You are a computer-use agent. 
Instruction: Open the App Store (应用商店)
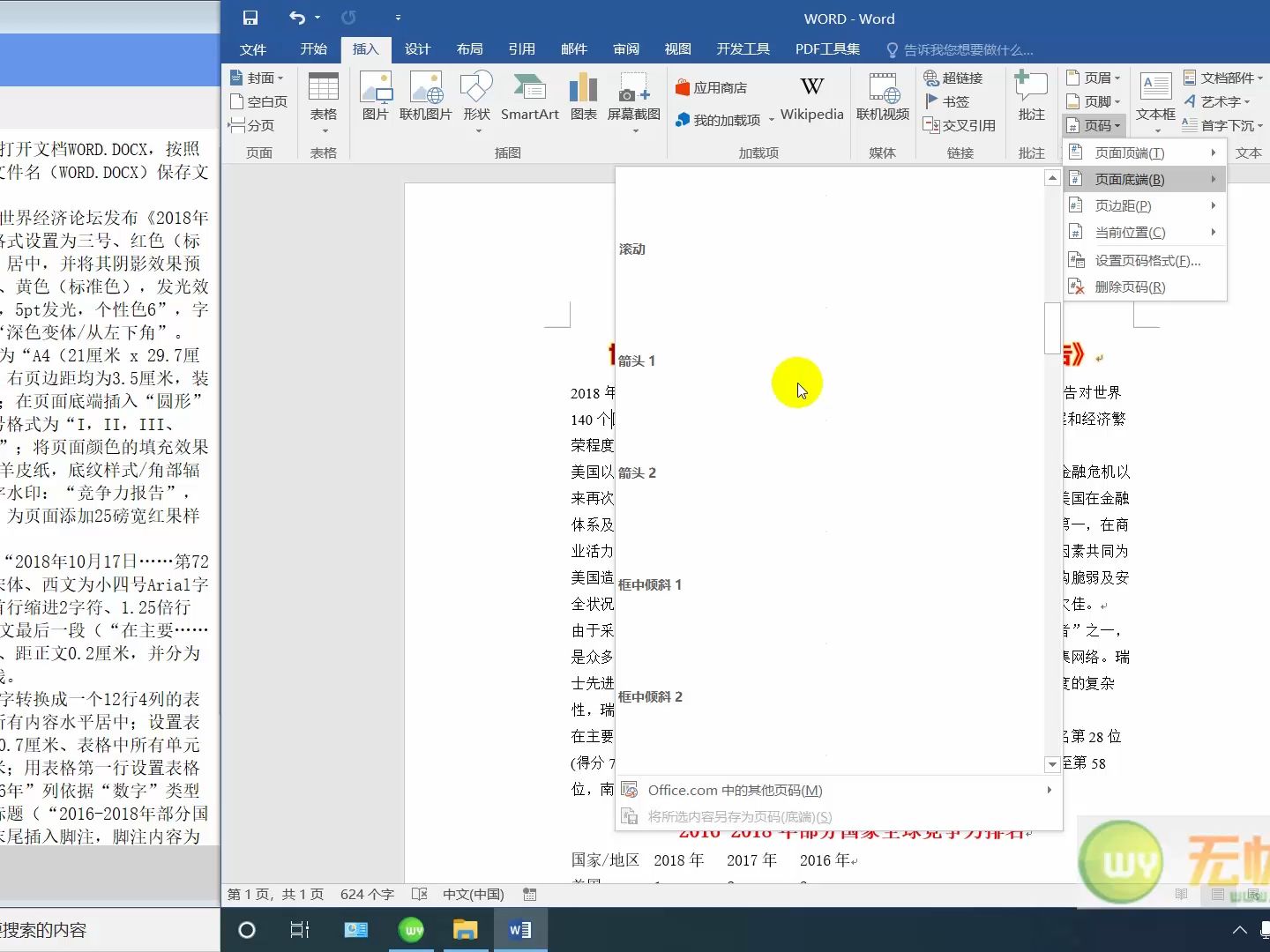point(711,87)
